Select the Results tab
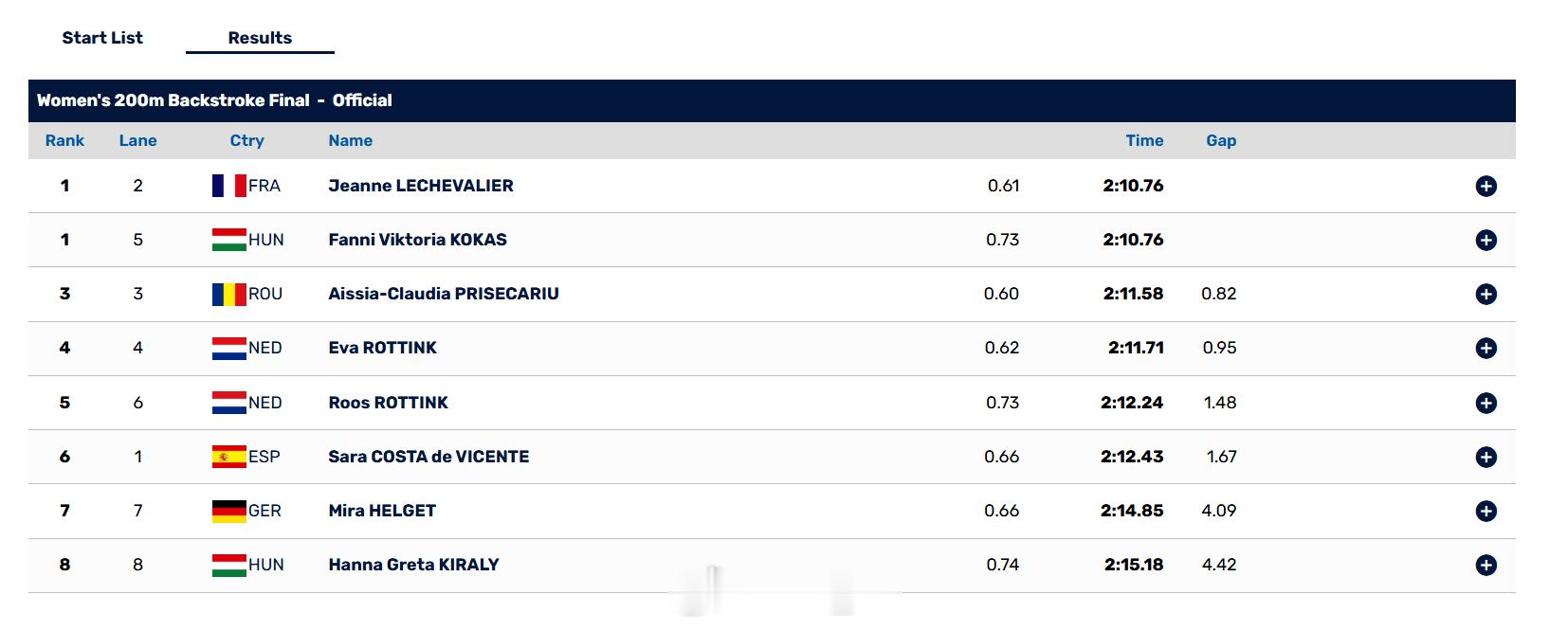The image size is (1568, 631). (260, 38)
